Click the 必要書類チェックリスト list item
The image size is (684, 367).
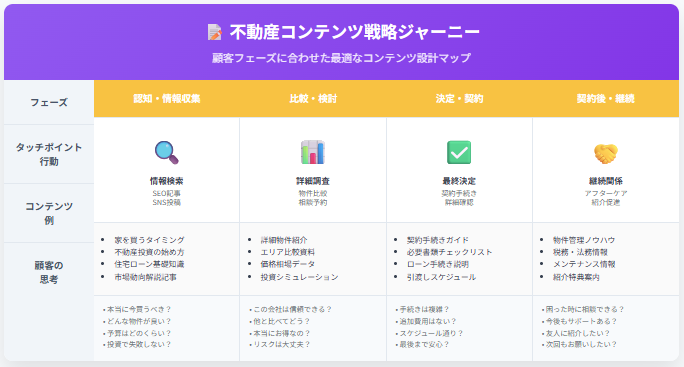coord(449,252)
